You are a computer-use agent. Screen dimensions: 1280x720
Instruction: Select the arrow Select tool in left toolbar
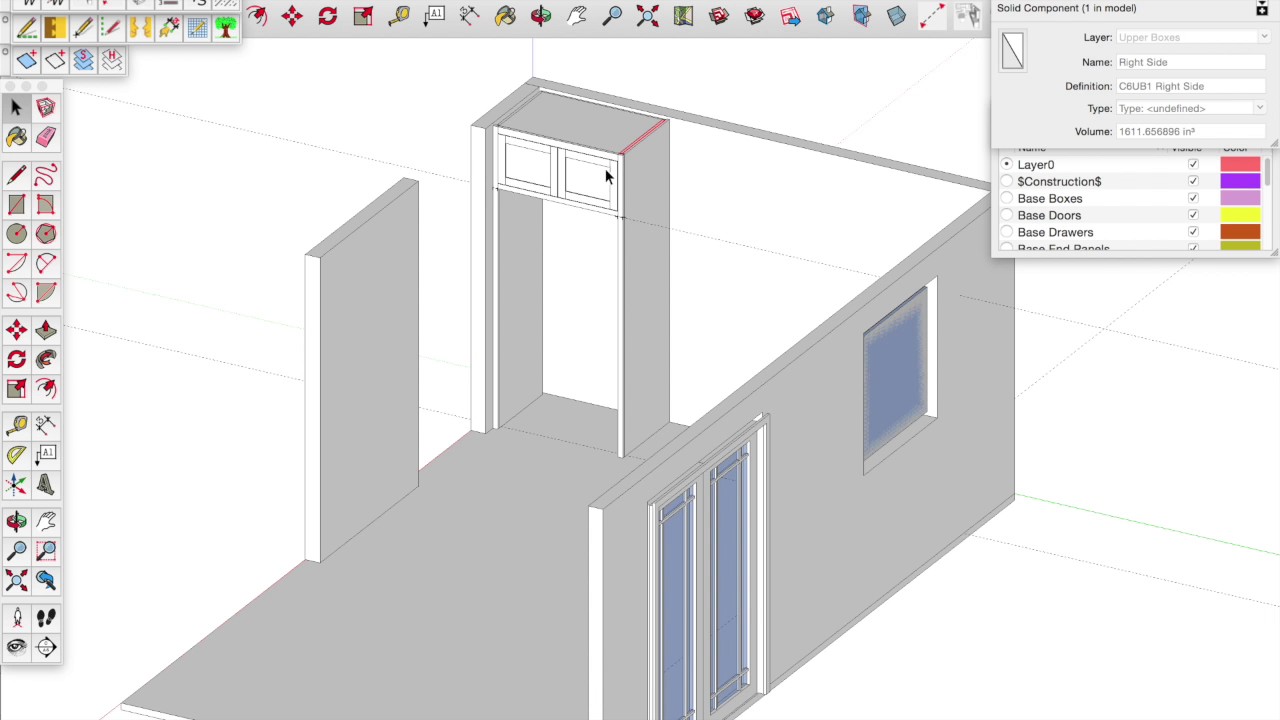(x=16, y=108)
